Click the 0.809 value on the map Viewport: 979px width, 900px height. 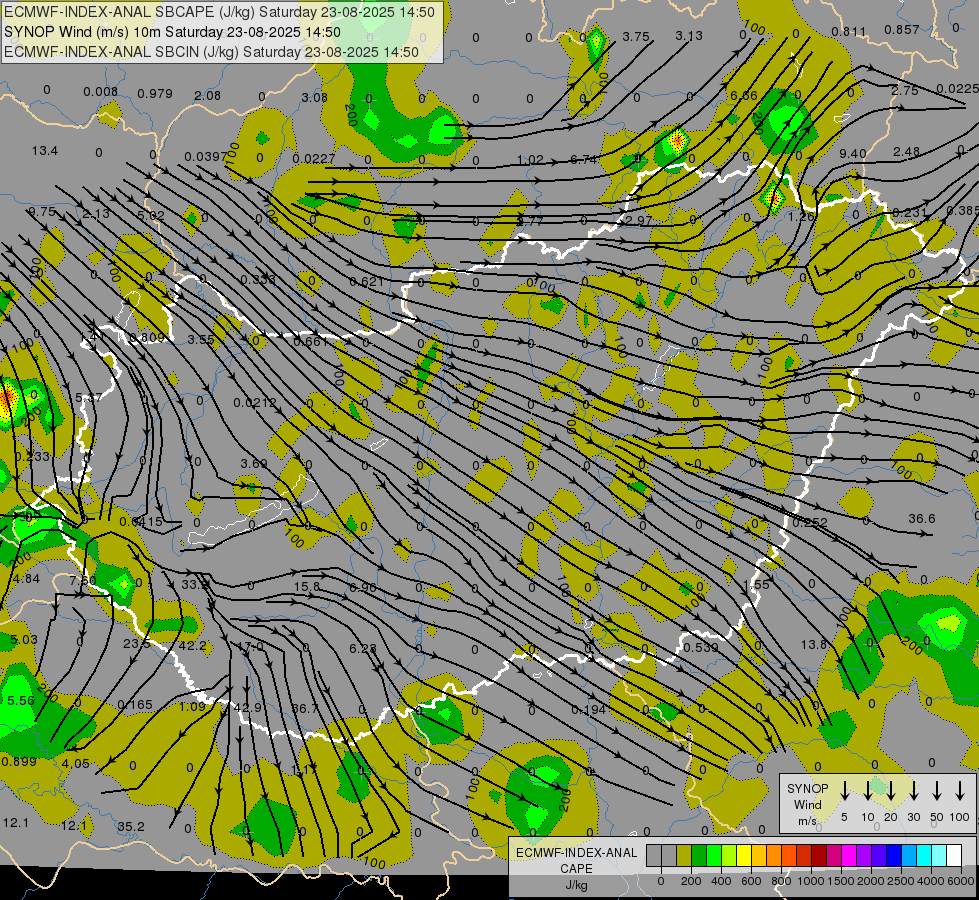coord(146,338)
